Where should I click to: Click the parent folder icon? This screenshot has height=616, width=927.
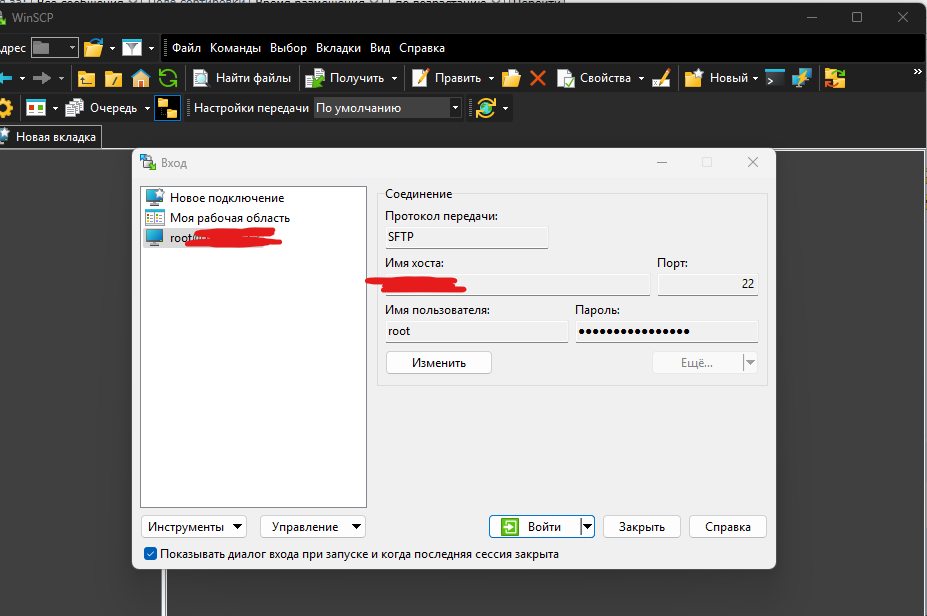(x=87, y=78)
